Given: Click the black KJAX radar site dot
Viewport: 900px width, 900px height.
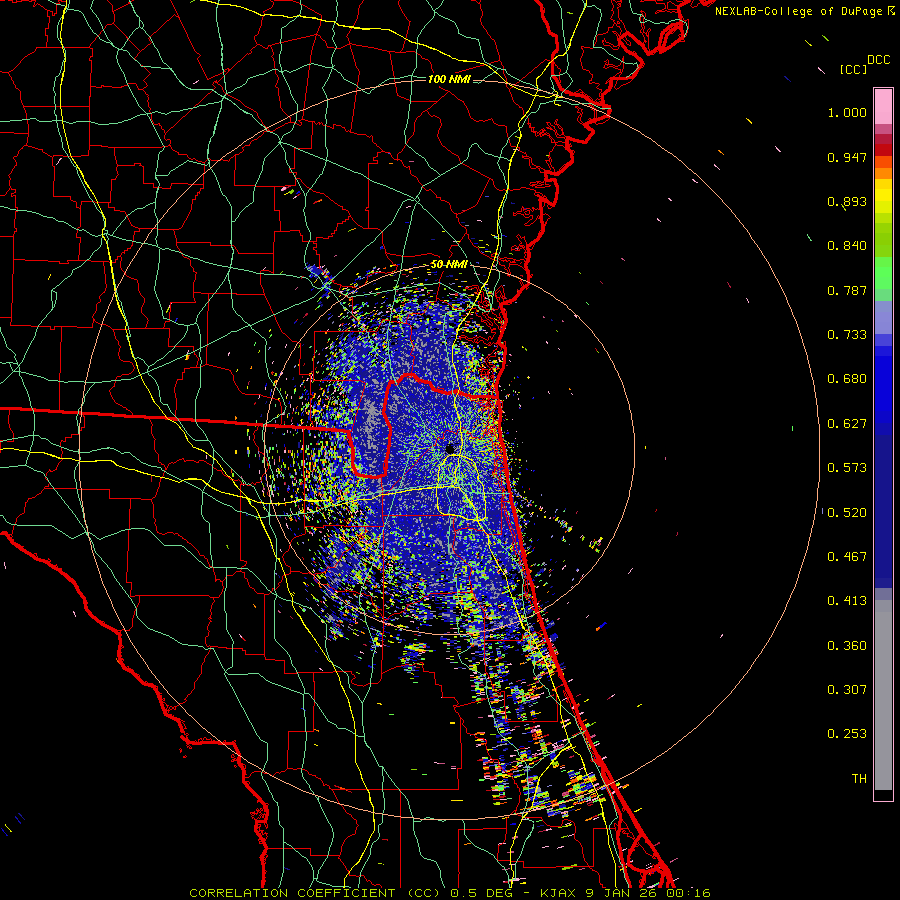Looking at the screenshot, I should pyautogui.click(x=450, y=449).
